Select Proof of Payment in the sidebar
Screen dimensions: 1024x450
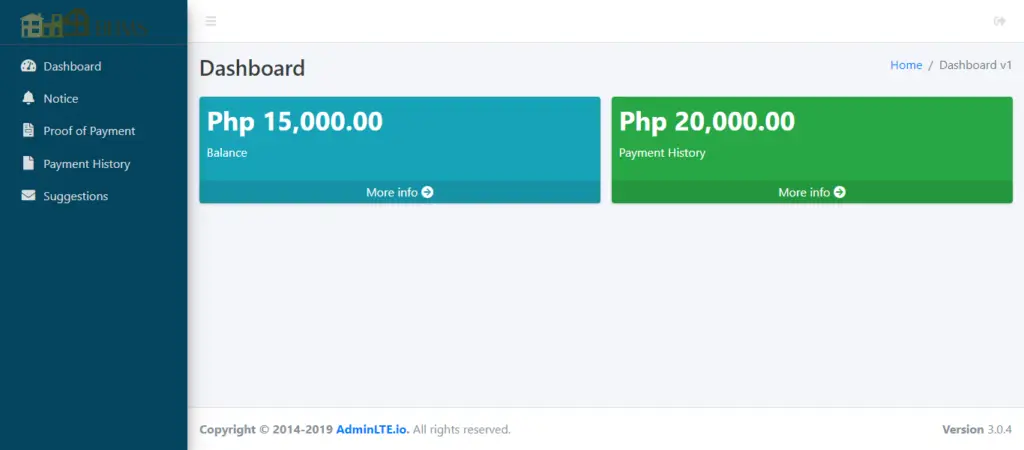(x=89, y=131)
